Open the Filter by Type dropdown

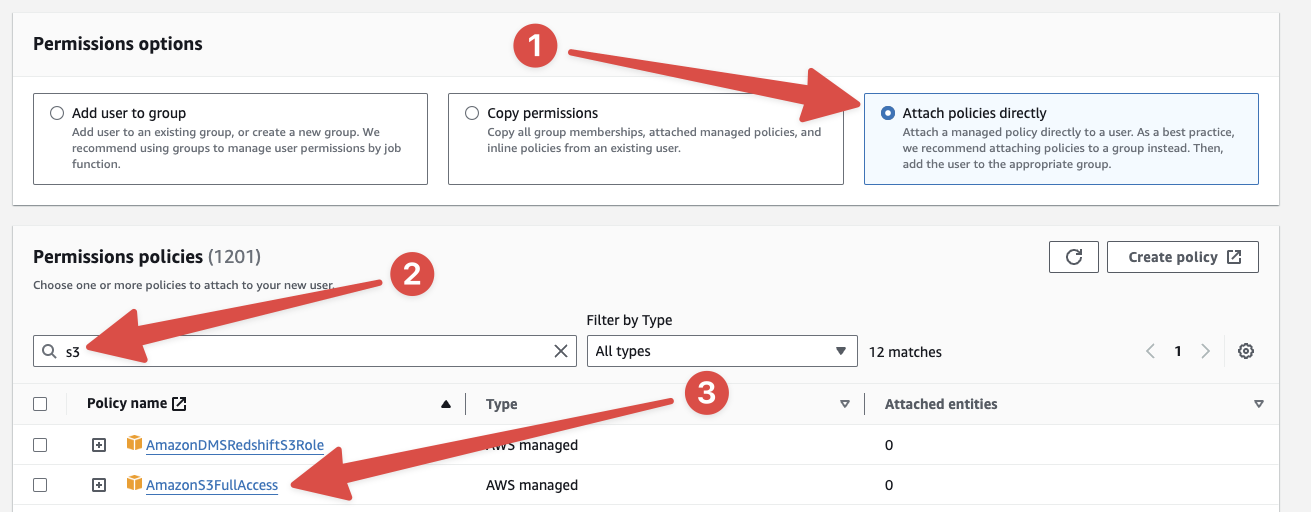(722, 351)
